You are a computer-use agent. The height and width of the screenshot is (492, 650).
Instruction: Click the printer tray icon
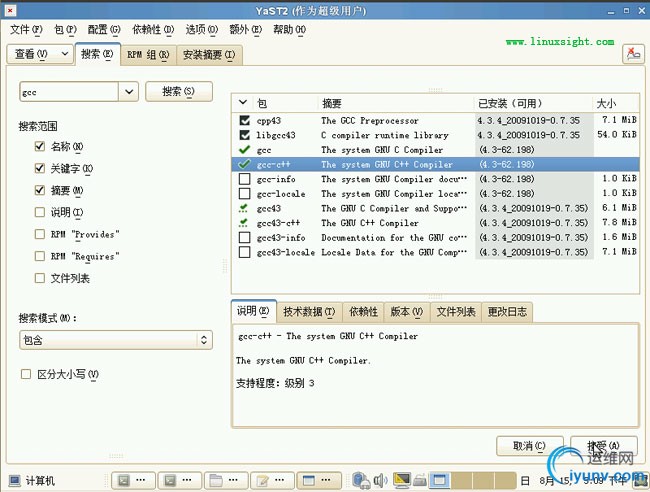tap(420, 481)
